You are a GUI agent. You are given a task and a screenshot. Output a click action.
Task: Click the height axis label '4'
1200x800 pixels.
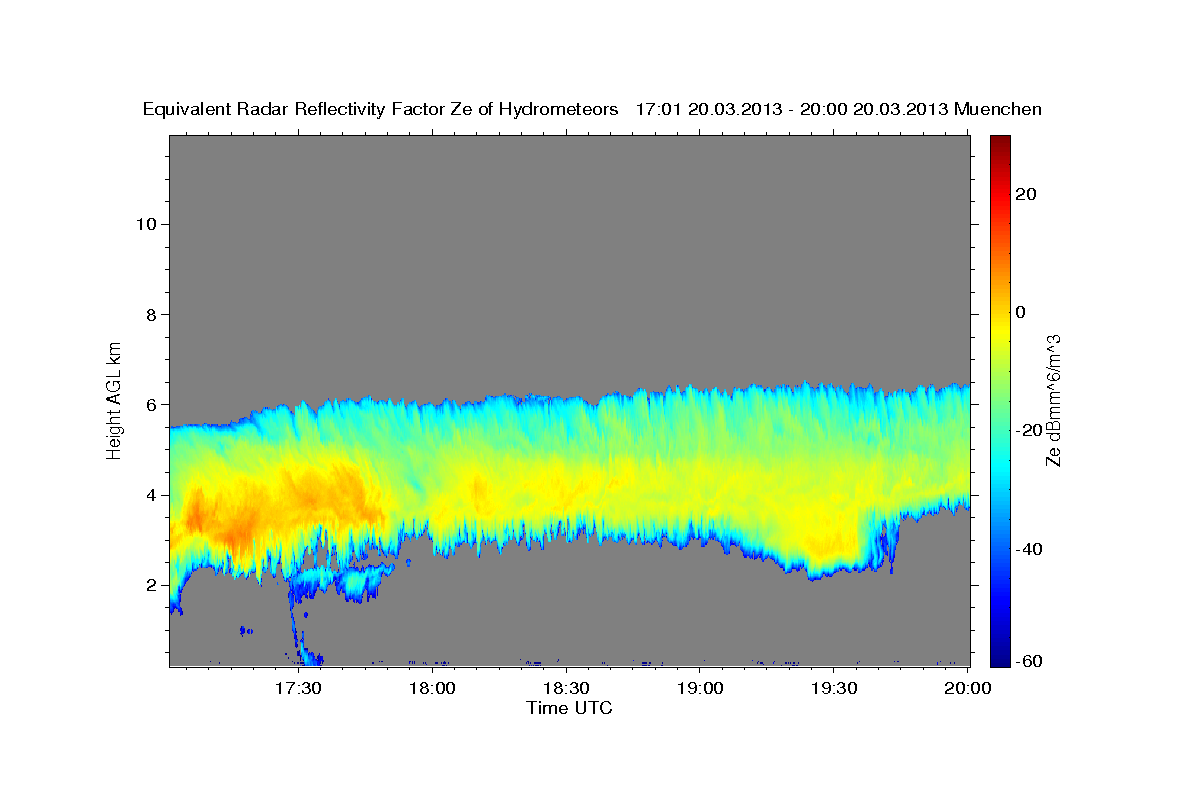pyautogui.click(x=151, y=495)
